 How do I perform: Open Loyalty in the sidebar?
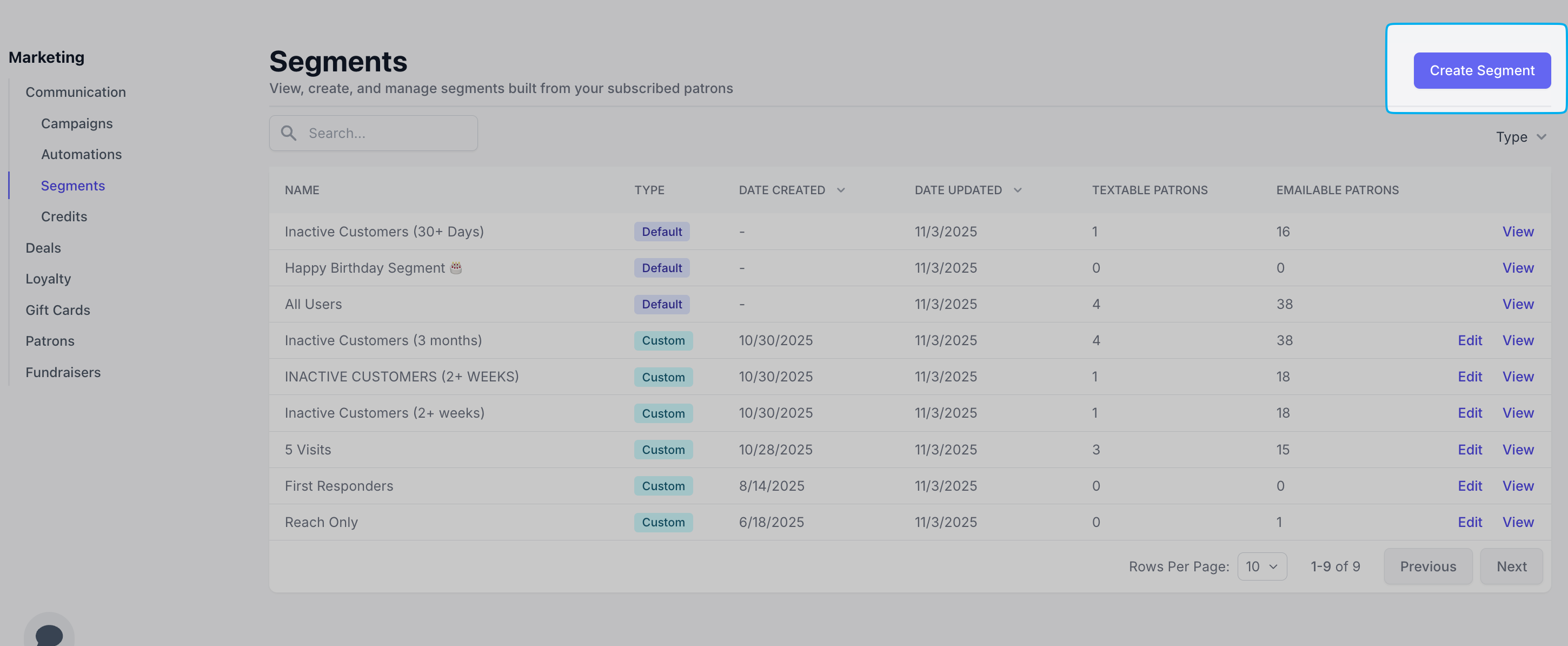[48, 279]
